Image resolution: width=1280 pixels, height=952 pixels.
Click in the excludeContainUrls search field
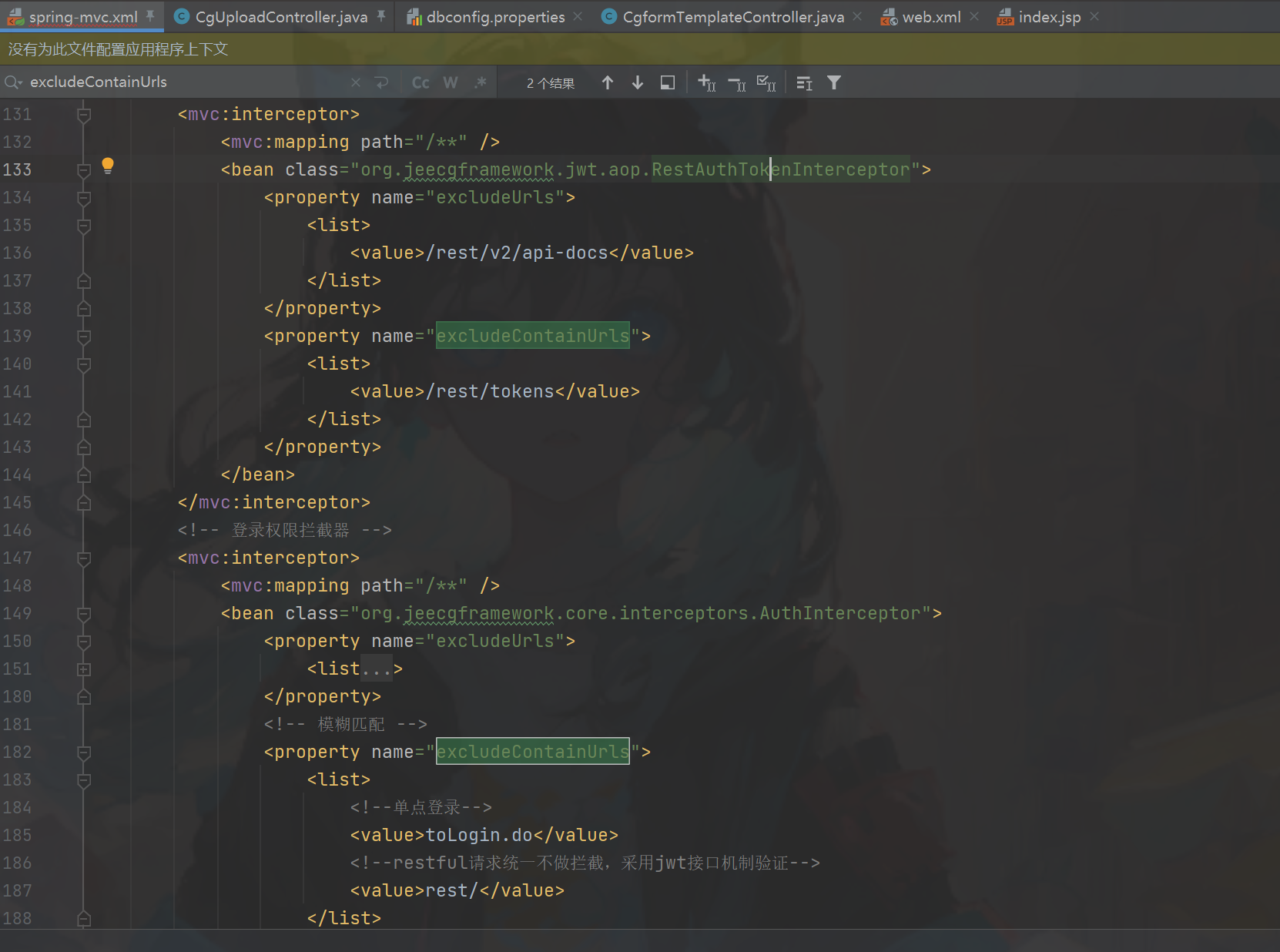185,82
